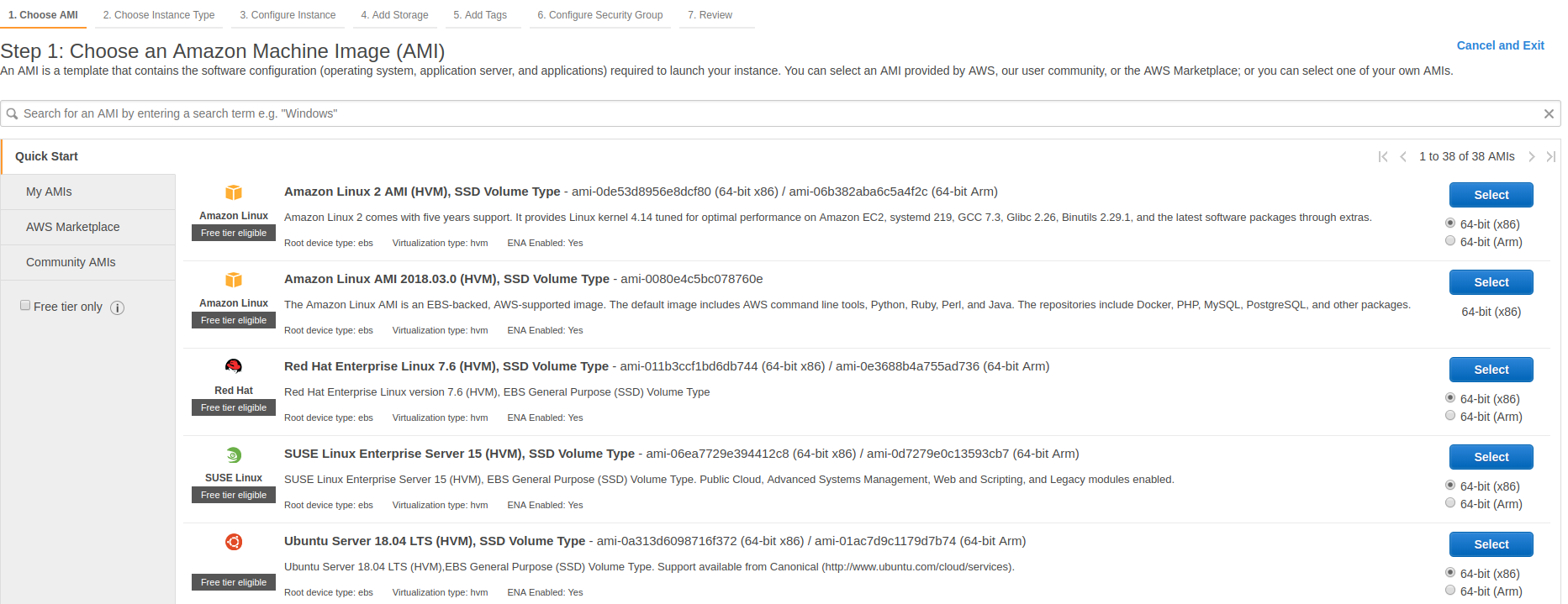Go to step 2 Choose Instance Type
This screenshot has height=604, width=1568.
(158, 15)
